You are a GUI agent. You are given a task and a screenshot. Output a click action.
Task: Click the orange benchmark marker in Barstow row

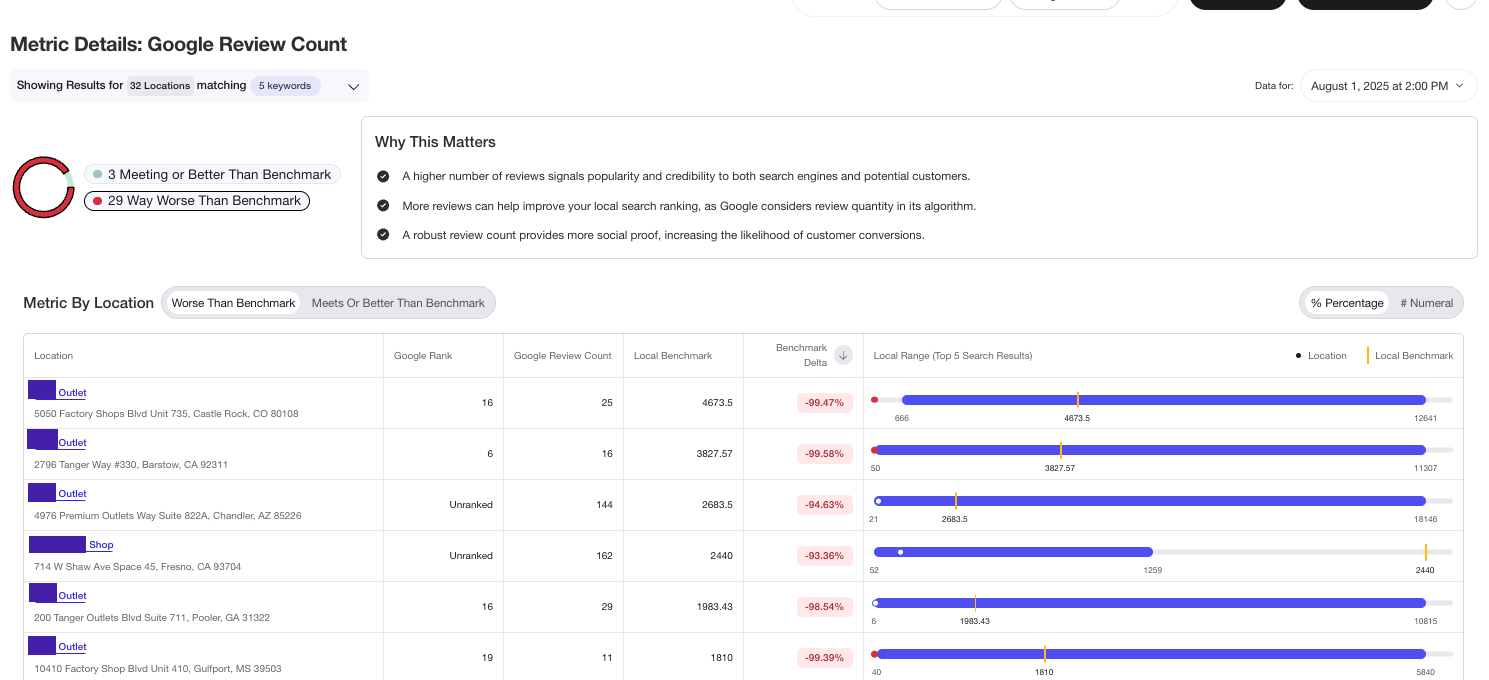click(1060, 450)
